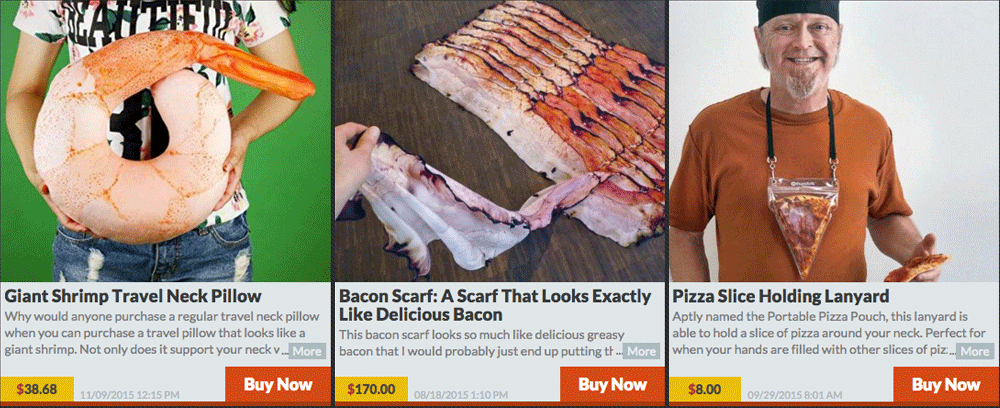Click the $38.68 price tag
Screen dimensions: 1000x408
[x=37, y=389]
